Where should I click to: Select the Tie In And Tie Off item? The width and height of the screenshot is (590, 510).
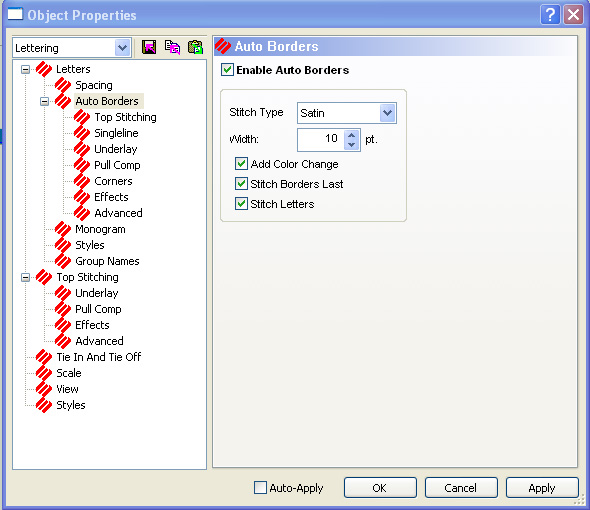coord(99,357)
